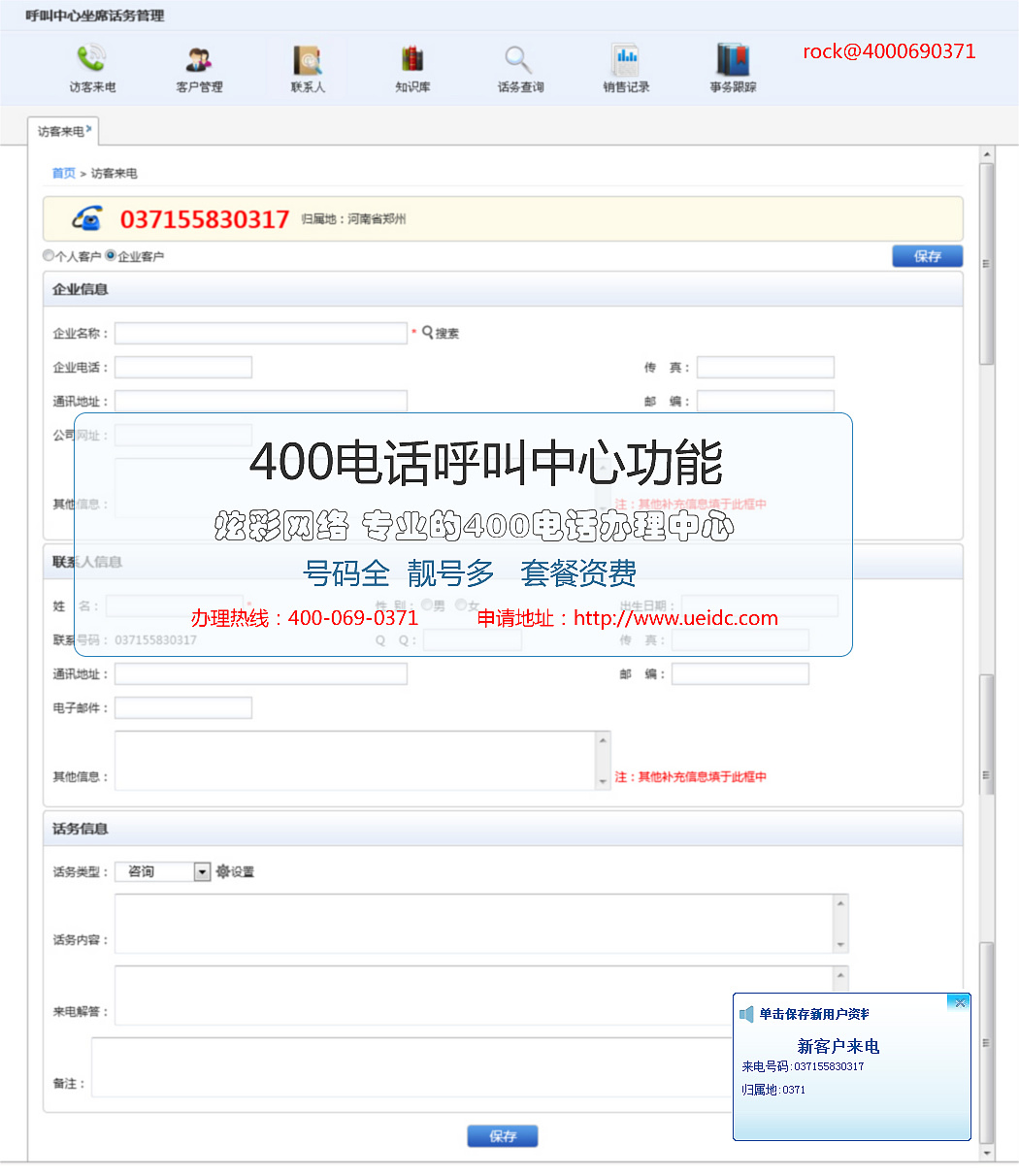Go to 首页 breadcrumb link
Screen dimensions: 1019x1176
pos(63,173)
